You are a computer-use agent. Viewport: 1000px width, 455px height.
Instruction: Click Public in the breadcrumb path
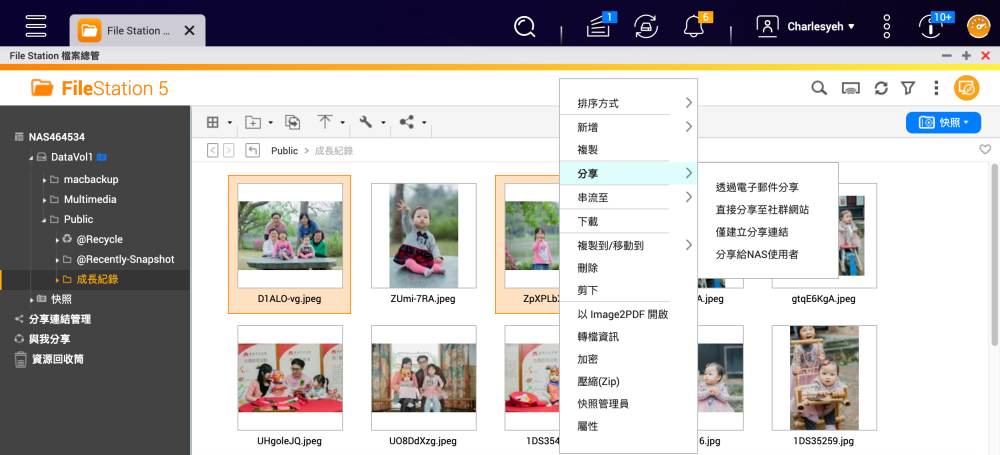click(x=284, y=151)
